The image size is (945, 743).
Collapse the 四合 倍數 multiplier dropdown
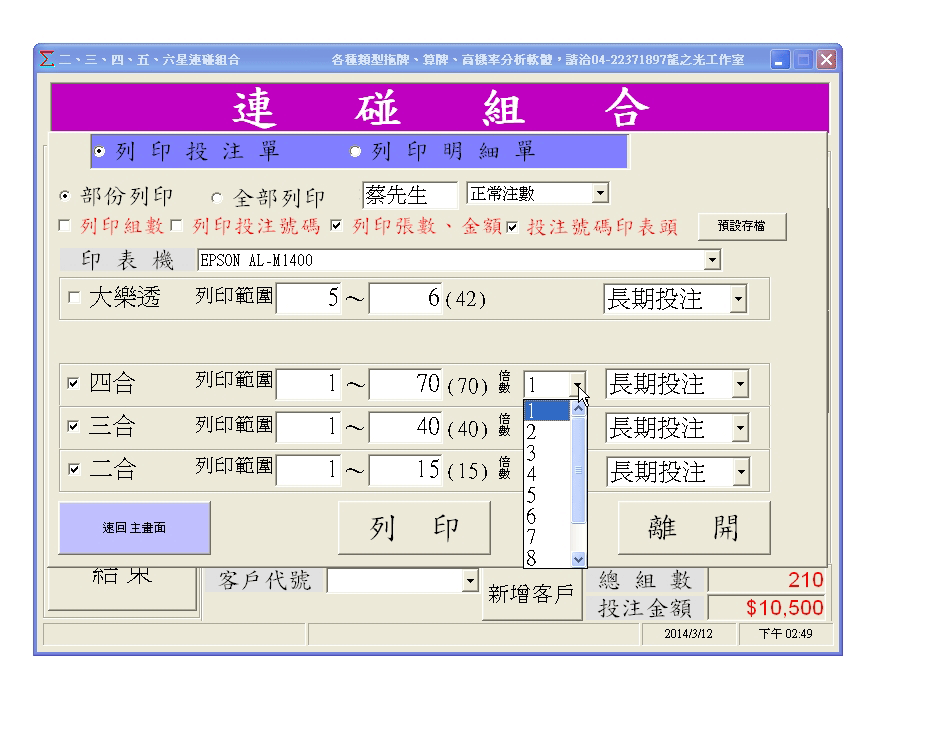tap(577, 384)
